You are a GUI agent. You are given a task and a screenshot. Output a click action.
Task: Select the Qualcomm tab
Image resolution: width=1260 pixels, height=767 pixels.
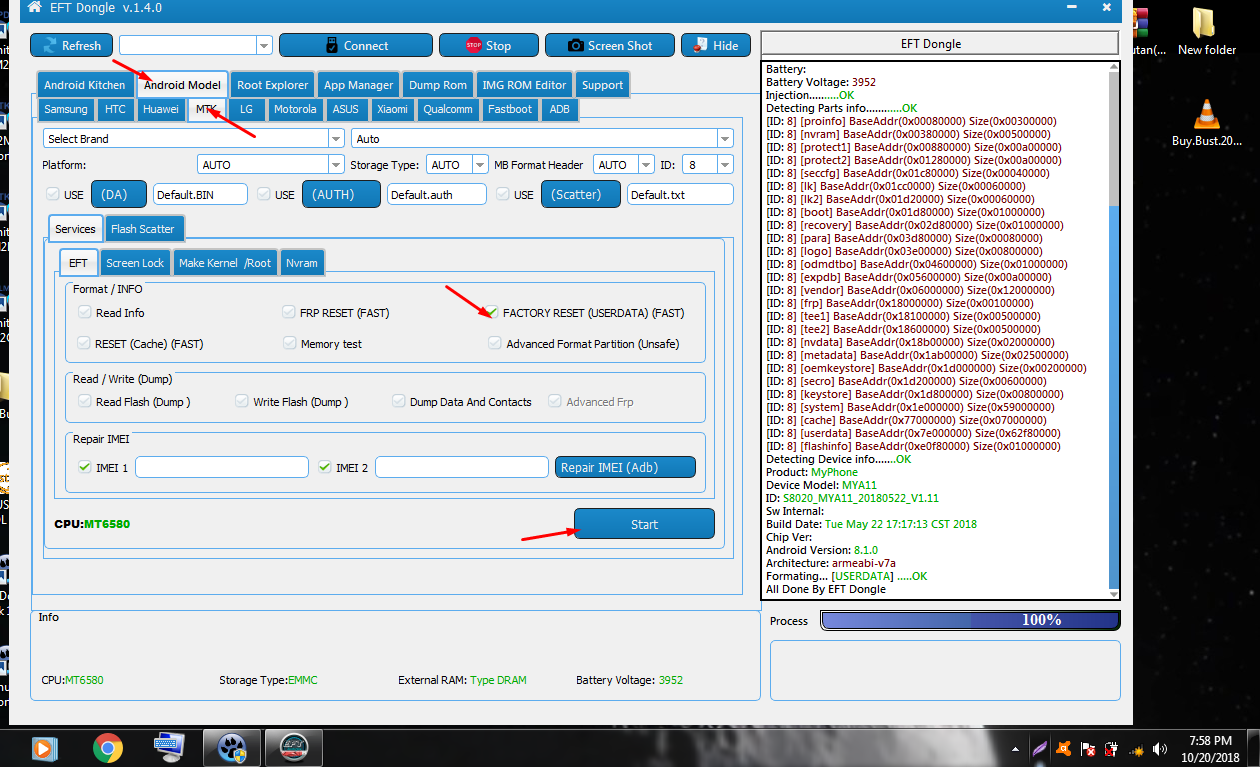click(447, 109)
